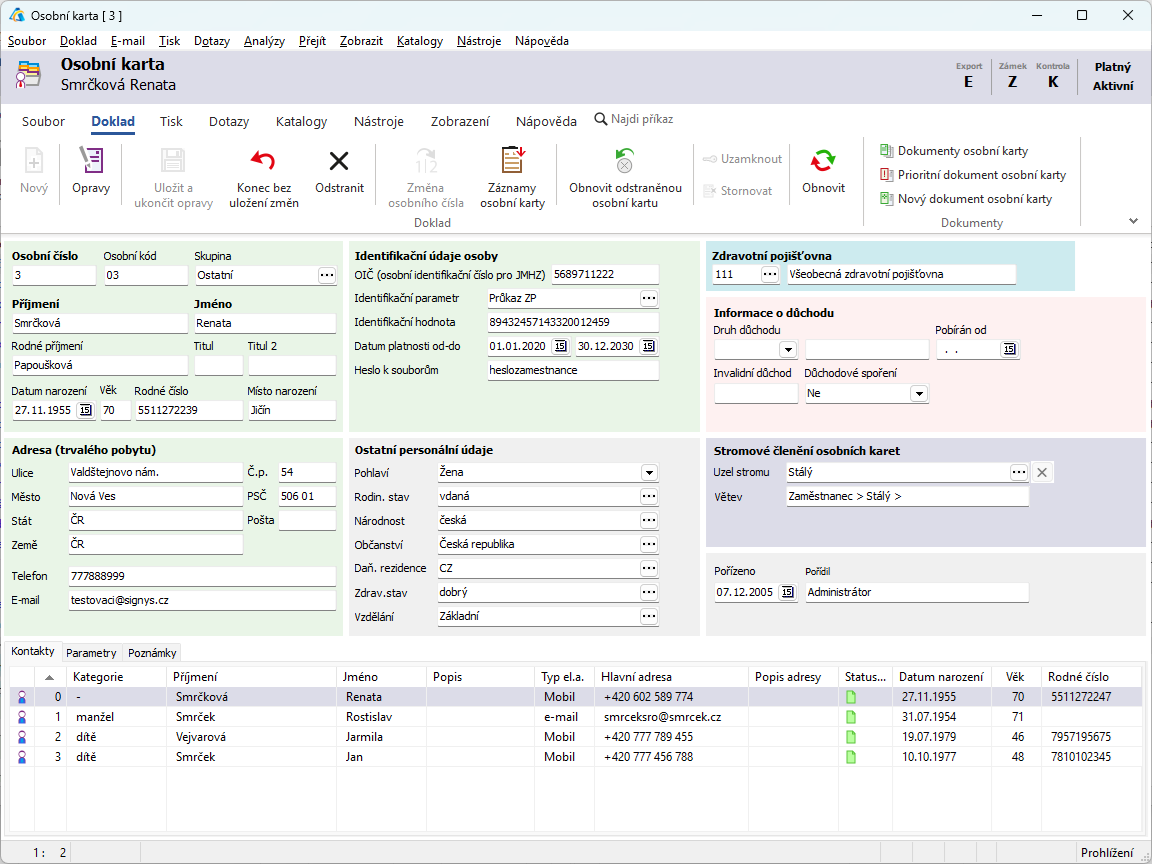Screen dimensions: 1152x864
Task: Expand the Pohlaví dropdown
Action: point(649,472)
